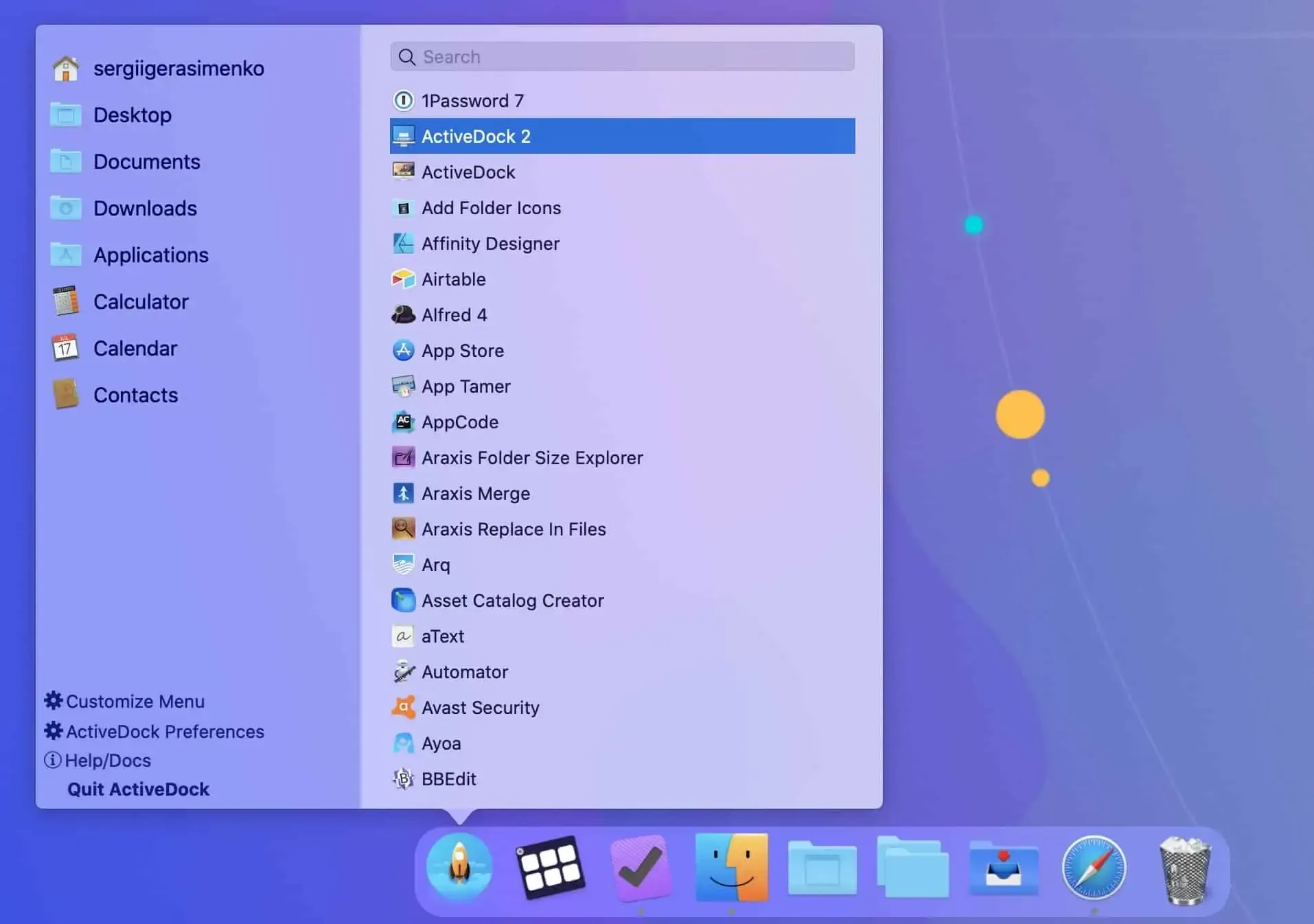Open Safari from the dock
Image resolution: width=1314 pixels, height=924 pixels.
tap(1094, 867)
